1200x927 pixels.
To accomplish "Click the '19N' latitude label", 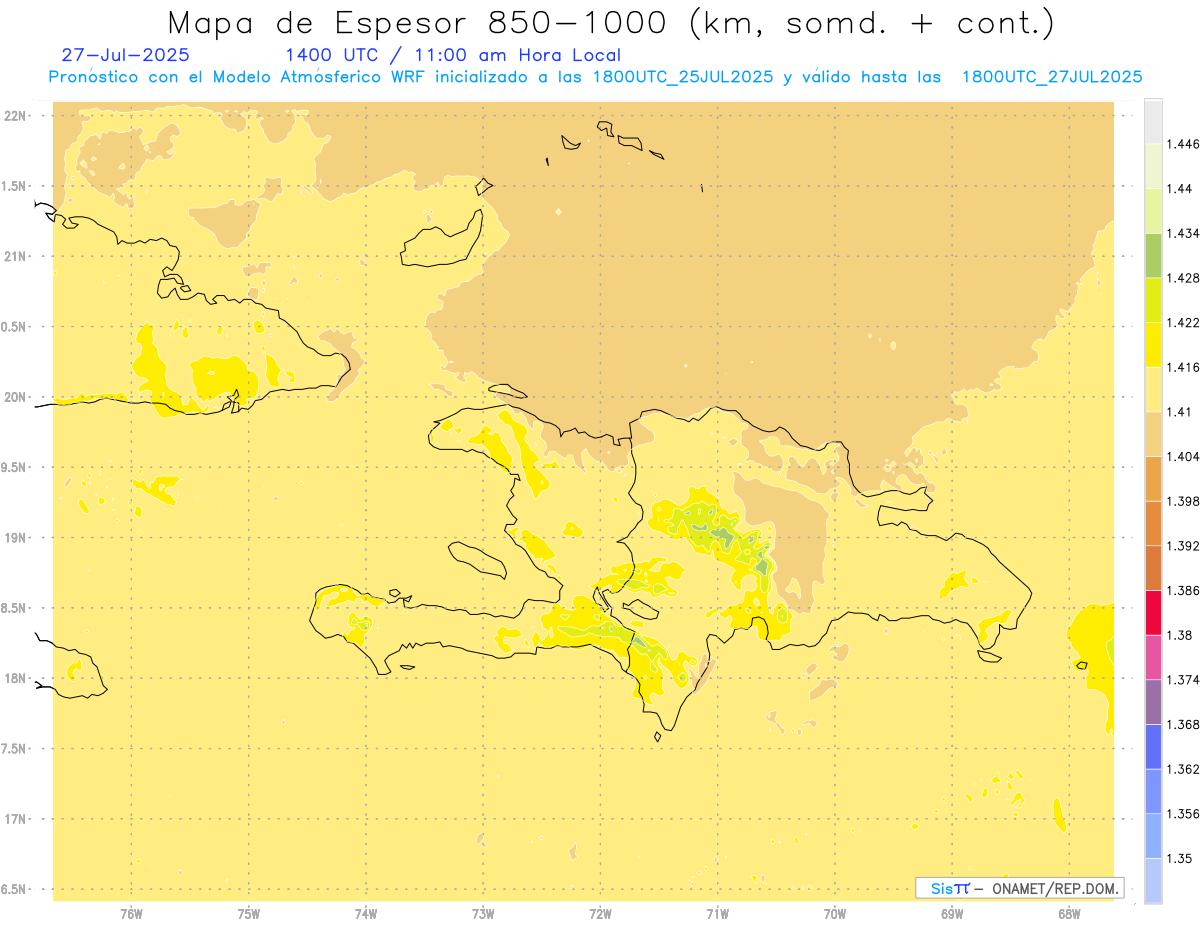I will click(17, 538).
